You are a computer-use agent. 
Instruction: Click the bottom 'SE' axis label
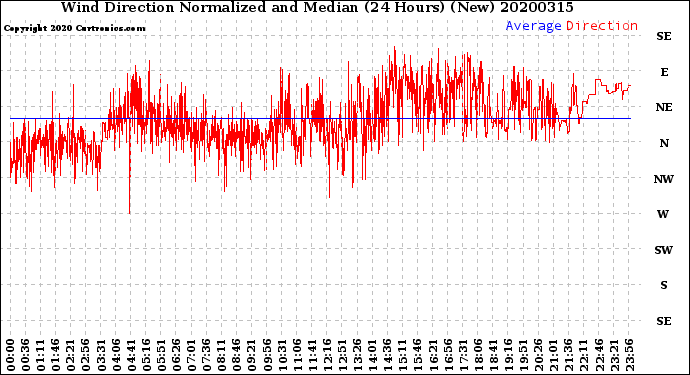pyautogui.click(x=664, y=321)
